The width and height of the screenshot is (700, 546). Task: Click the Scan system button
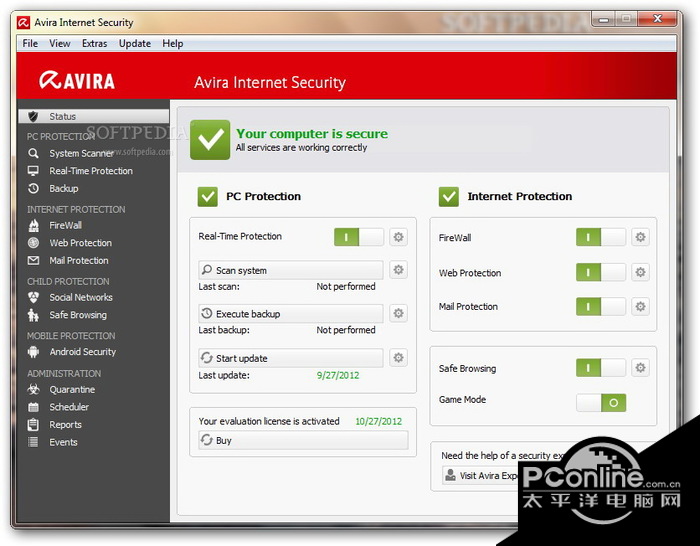click(x=291, y=270)
